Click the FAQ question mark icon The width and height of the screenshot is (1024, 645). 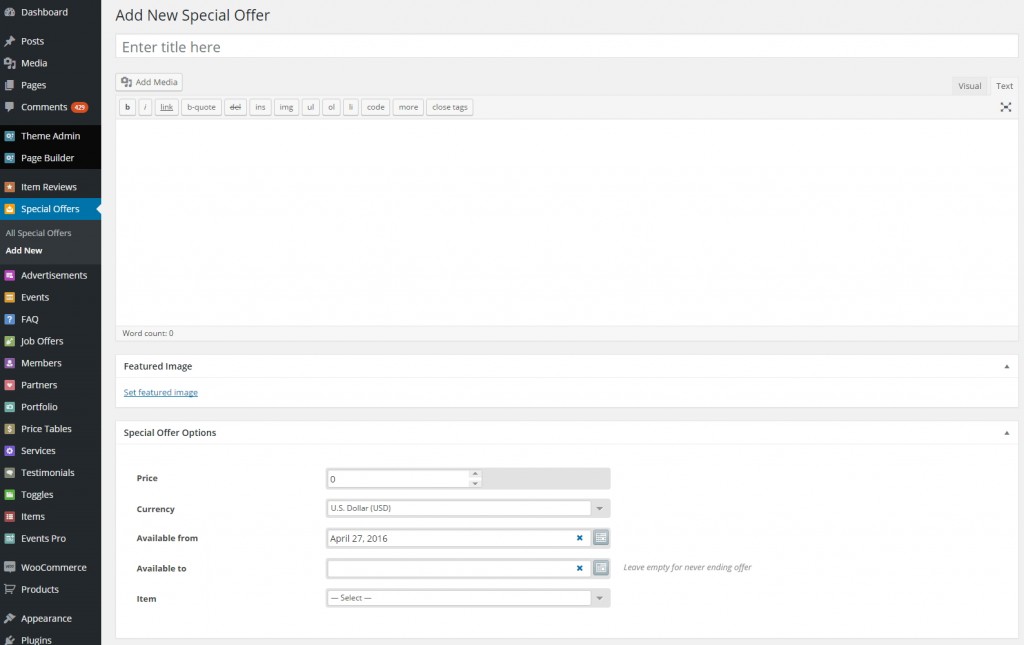pos(10,319)
